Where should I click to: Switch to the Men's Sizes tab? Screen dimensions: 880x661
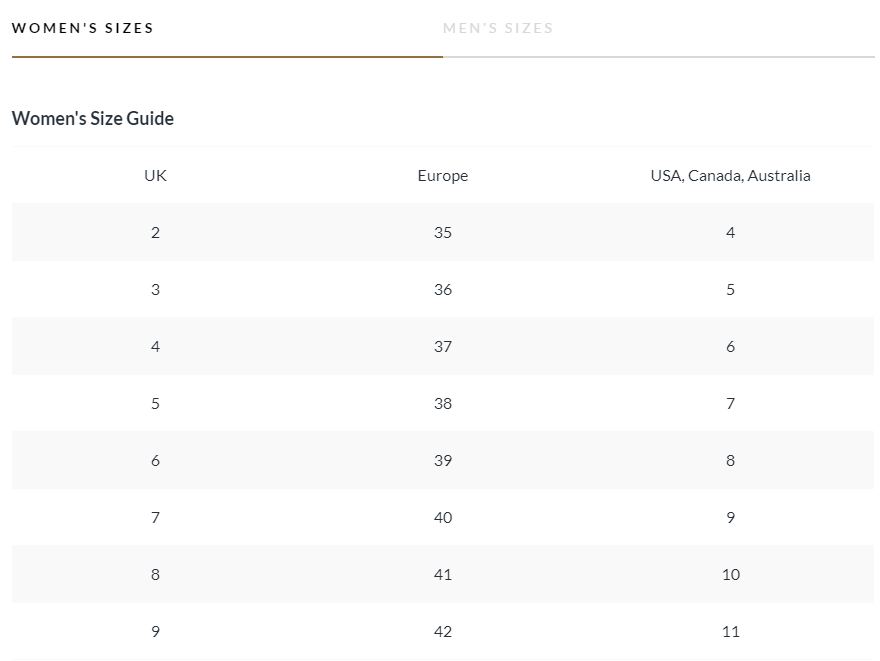(x=498, y=28)
